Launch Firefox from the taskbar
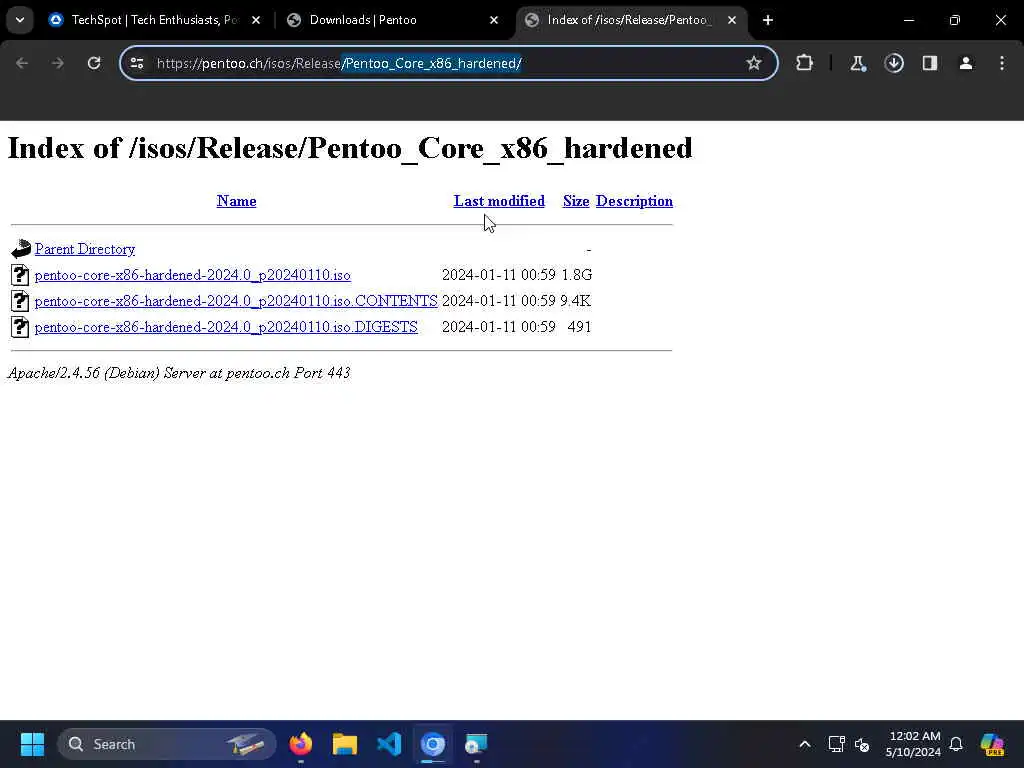Screen dimensions: 1024x768 pyautogui.click(x=300, y=744)
